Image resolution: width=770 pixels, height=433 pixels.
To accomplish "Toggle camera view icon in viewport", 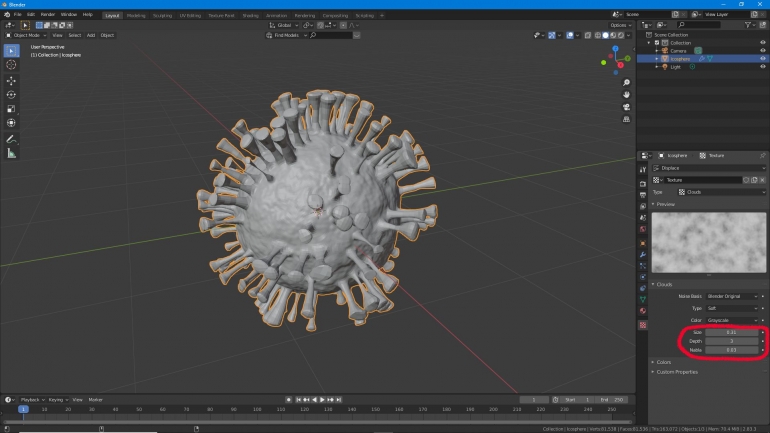I will coord(626,107).
